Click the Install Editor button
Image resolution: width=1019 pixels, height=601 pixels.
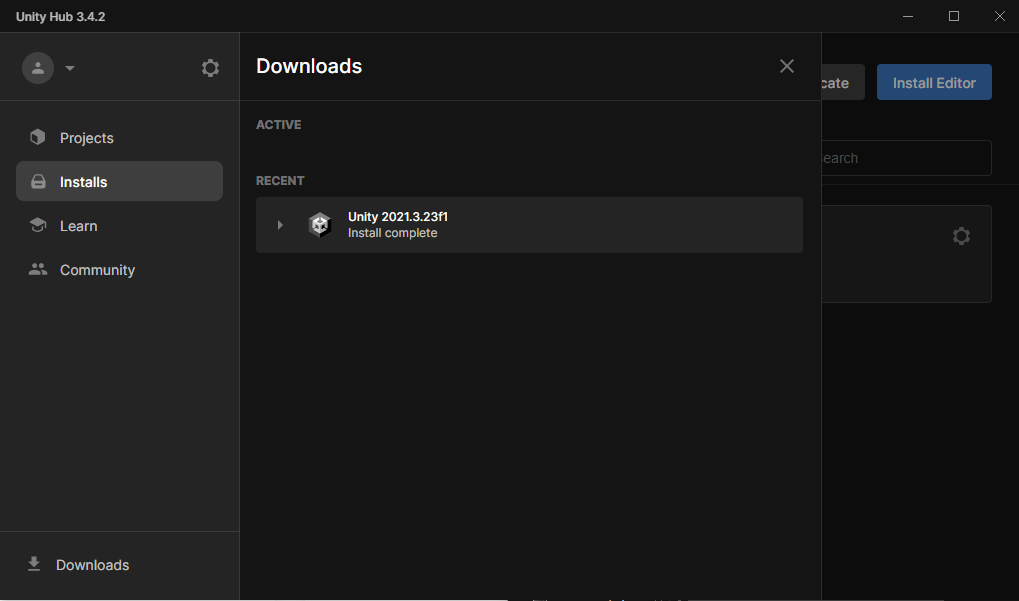coord(934,82)
